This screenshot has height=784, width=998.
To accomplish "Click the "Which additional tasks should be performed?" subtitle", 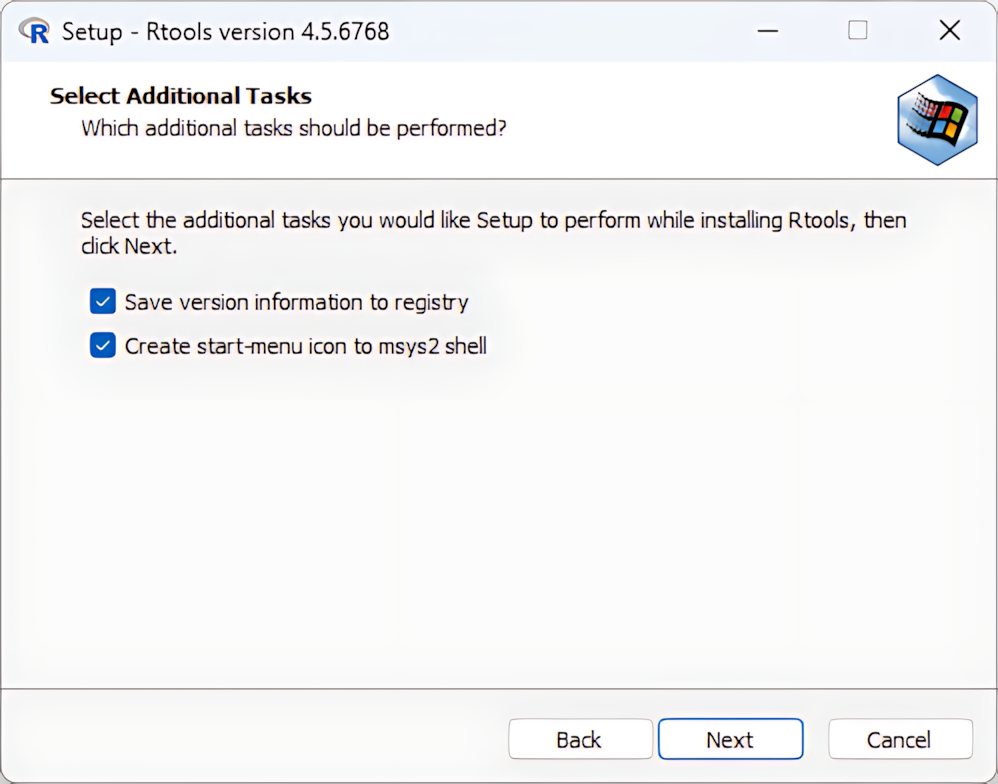I will pos(293,128).
